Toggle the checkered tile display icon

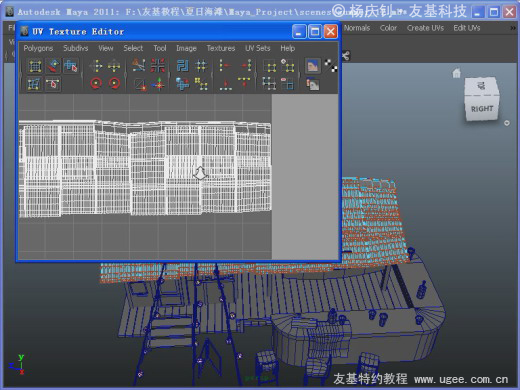pos(331,66)
